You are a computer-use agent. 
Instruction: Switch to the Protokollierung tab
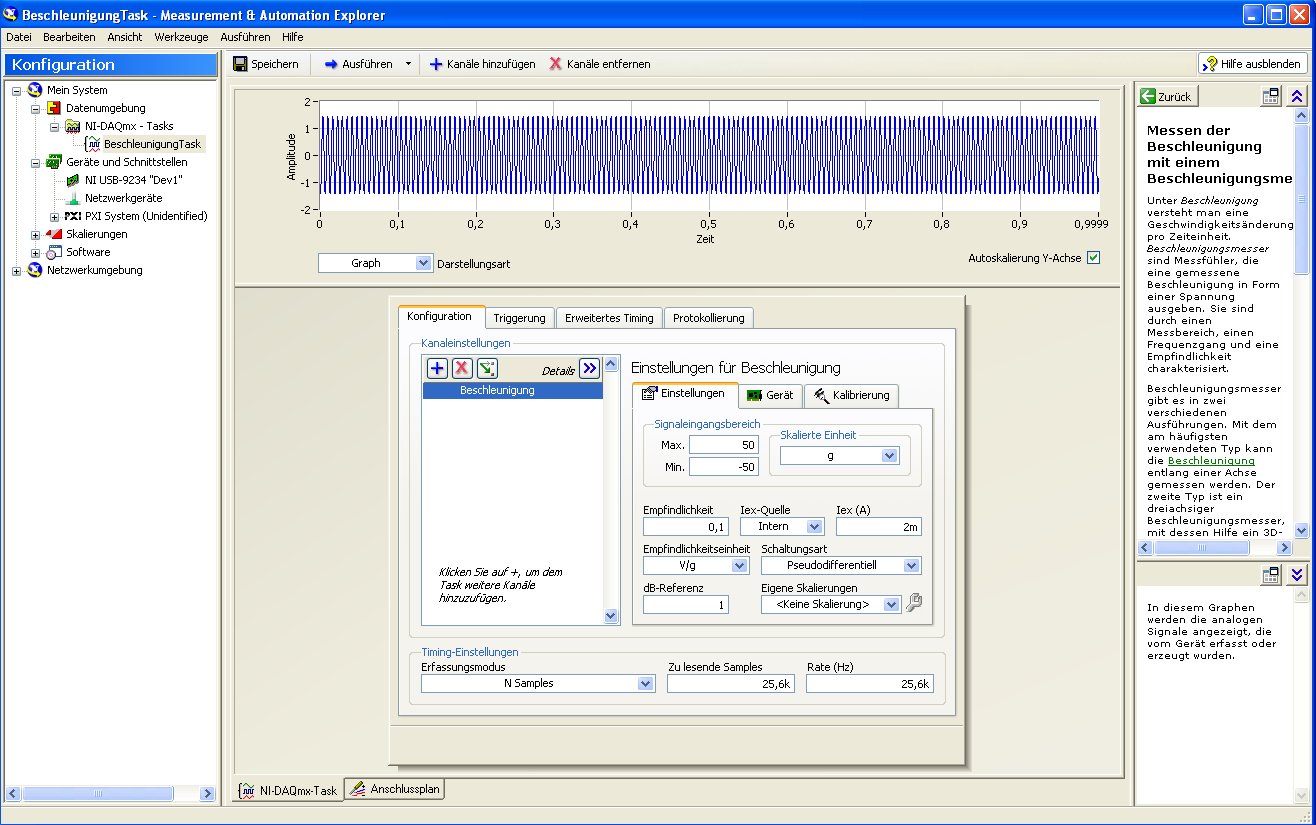coord(708,318)
